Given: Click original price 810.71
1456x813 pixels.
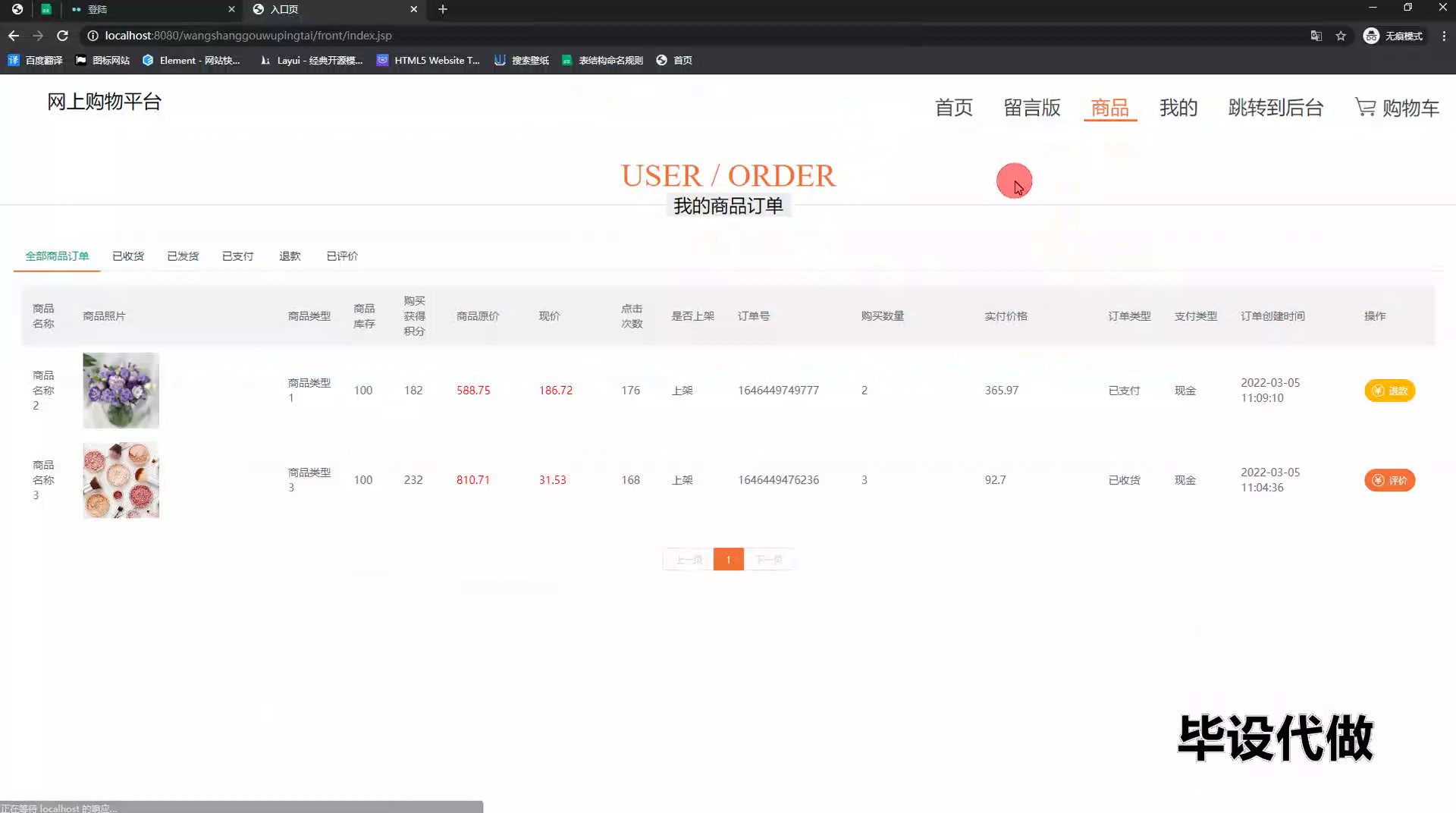Looking at the screenshot, I should [473, 480].
